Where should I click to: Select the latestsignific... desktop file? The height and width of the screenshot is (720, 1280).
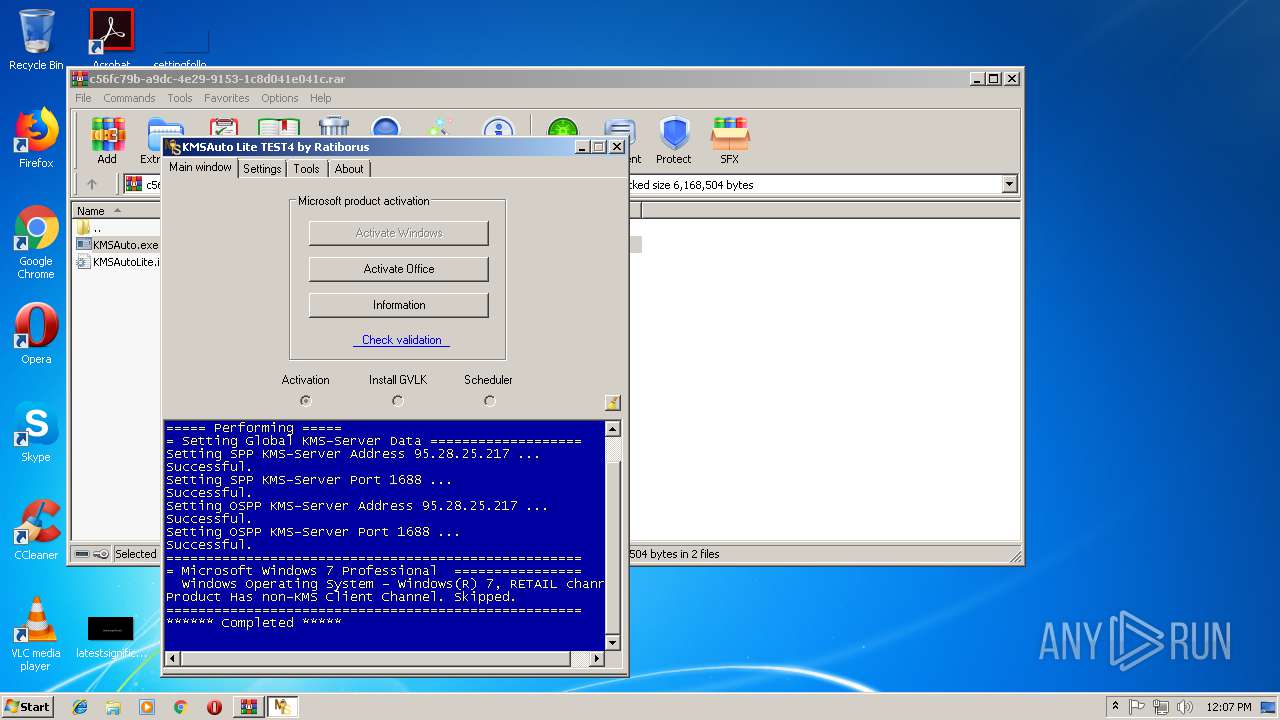pyautogui.click(x=111, y=637)
